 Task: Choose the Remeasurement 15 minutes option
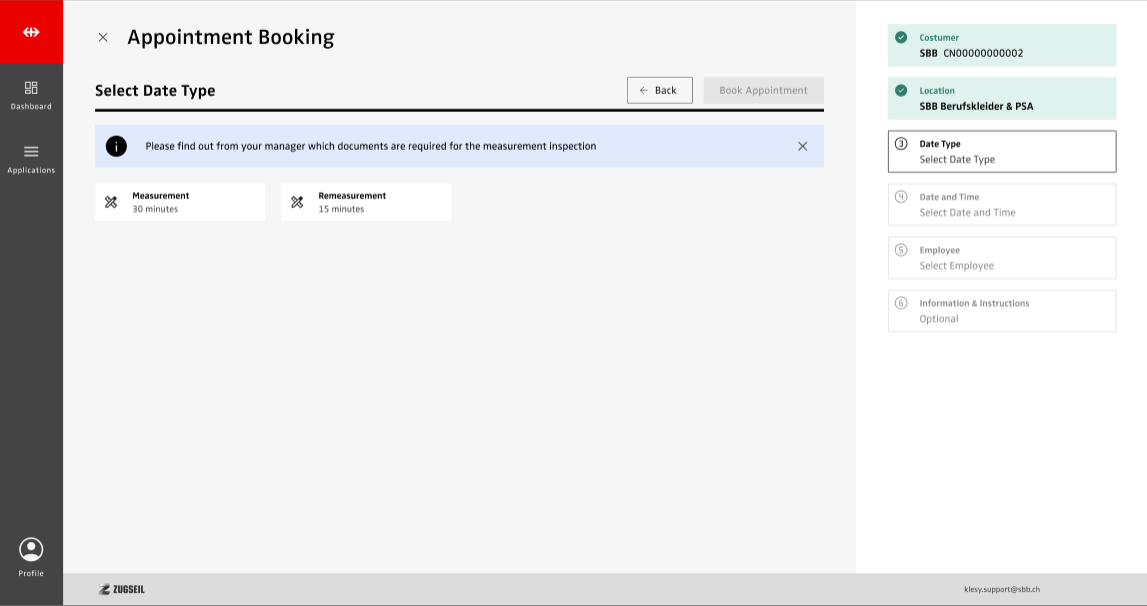[366, 202]
